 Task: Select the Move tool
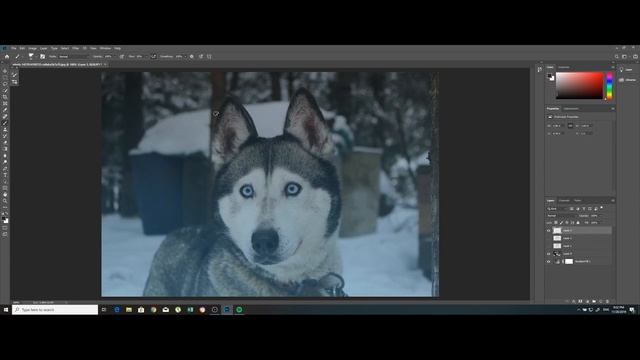click(x=5, y=71)
